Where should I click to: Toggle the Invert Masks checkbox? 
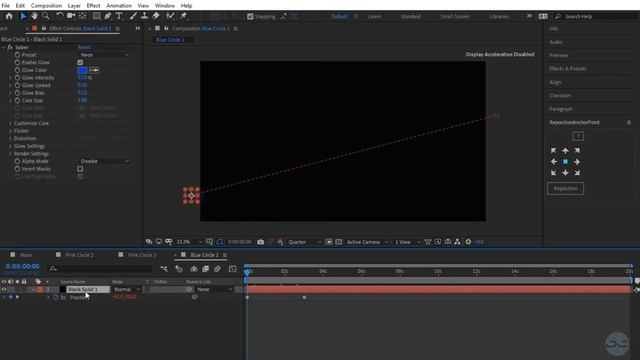pos(80,169)
